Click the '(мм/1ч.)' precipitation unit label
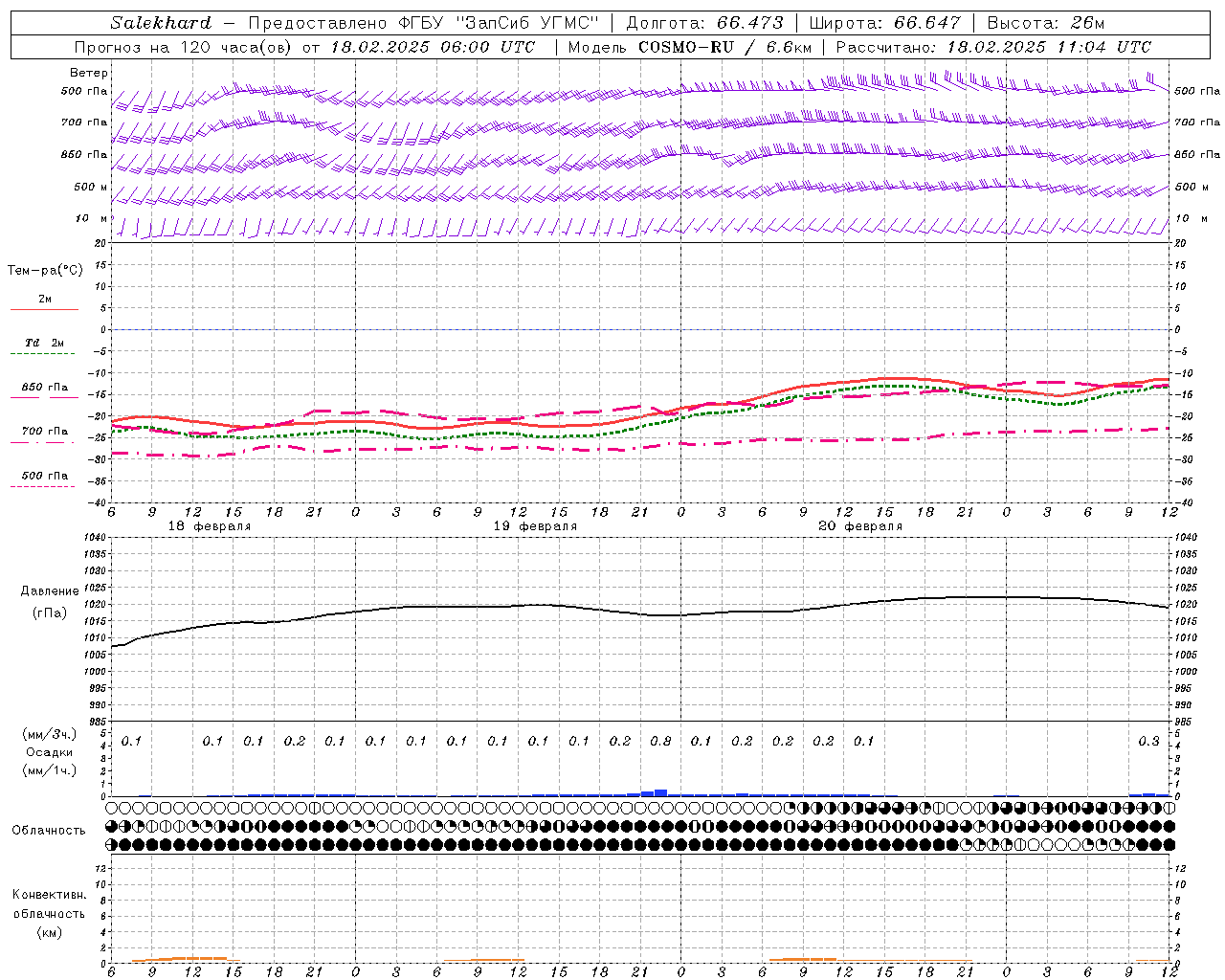 [x=50, y=770]
